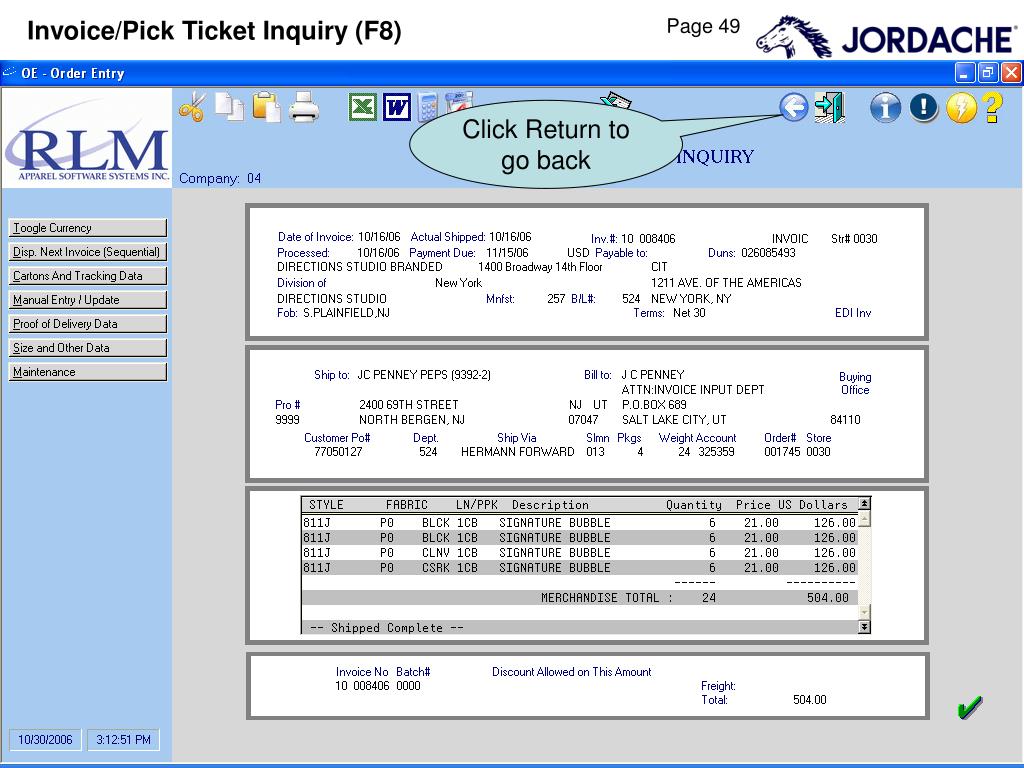Click the Total amount 504.00 at bottom
The image size is (1024, 768).
pyautogui.click(x=809, y=700)
